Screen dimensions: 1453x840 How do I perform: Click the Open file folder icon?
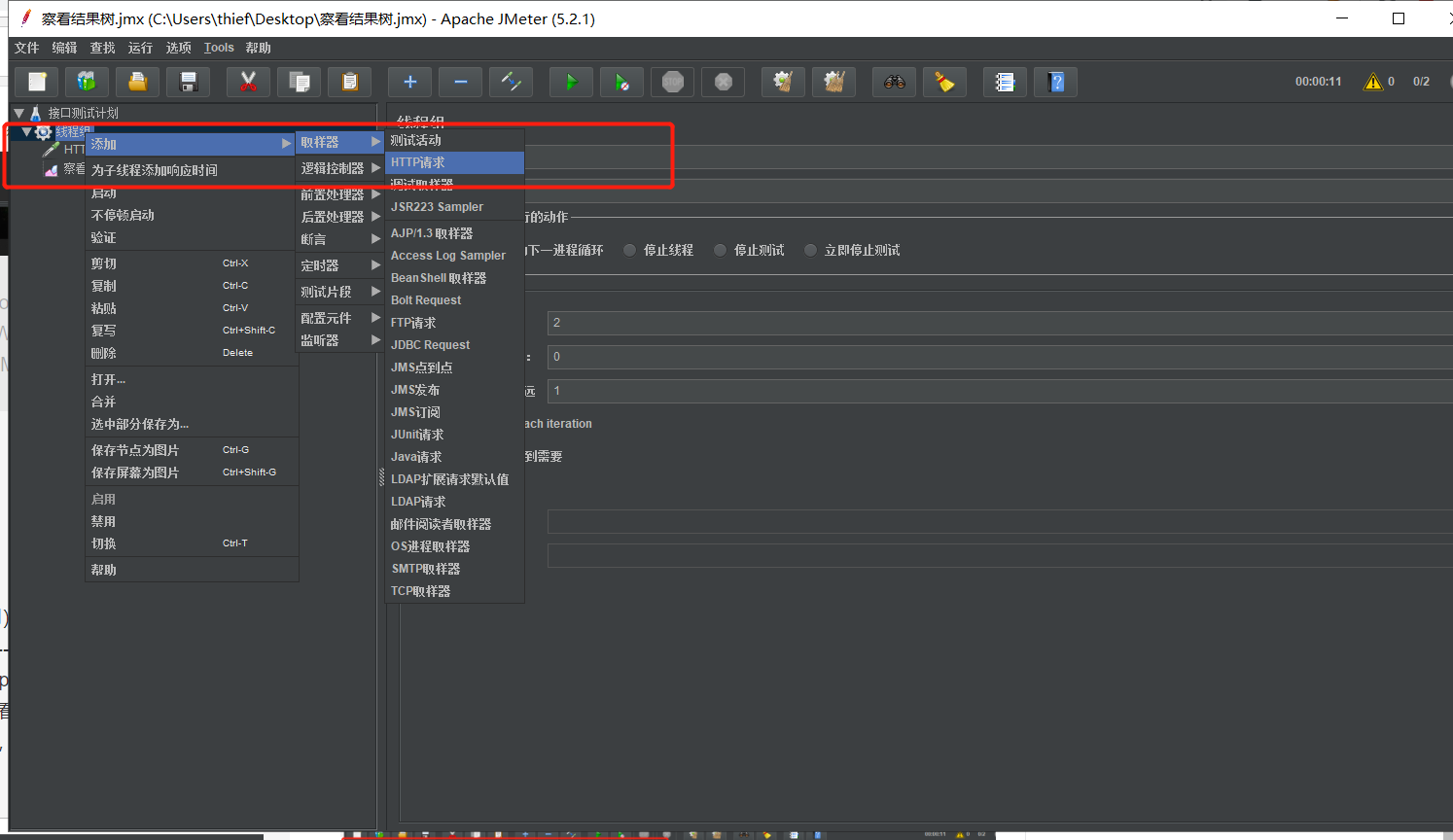138,82
